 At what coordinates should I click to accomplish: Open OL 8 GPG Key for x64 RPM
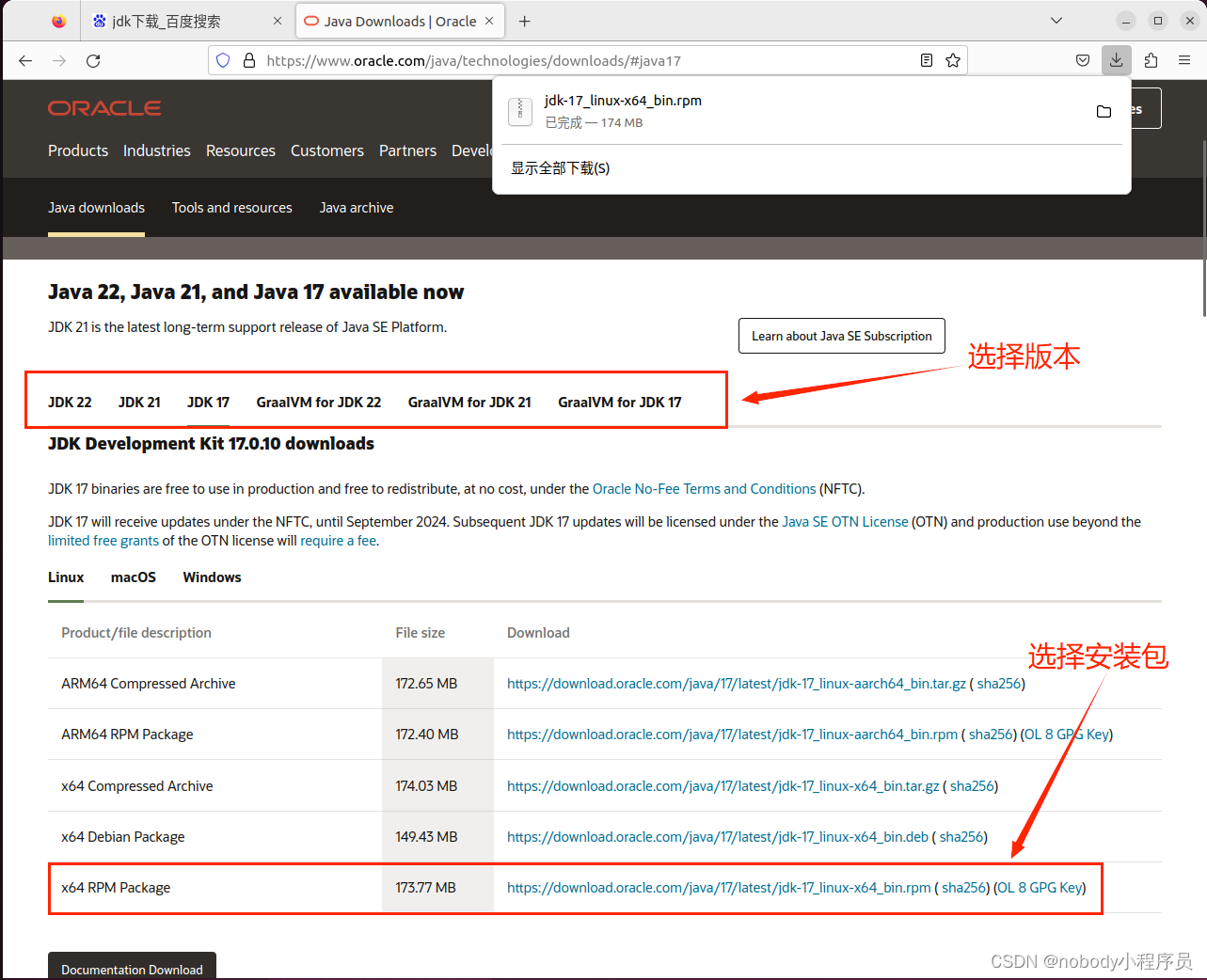point(1040,888)
